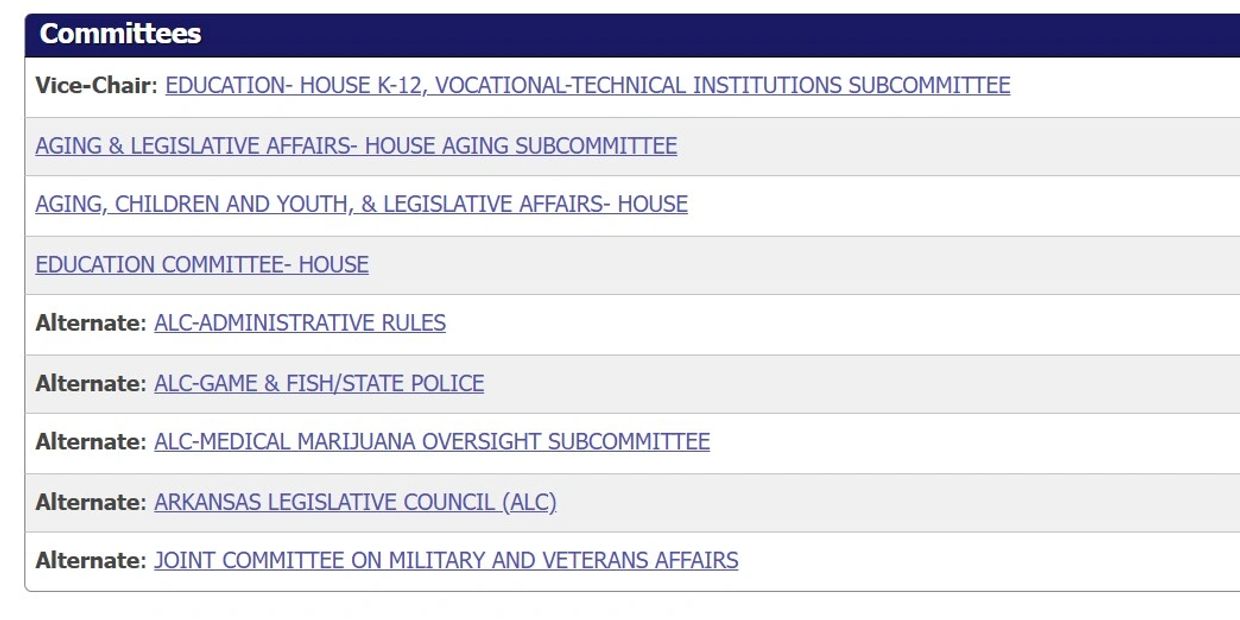
Task: Visit the ALC-ADMINISTRATIVE RULES committee page
Action: coord(300,323)
